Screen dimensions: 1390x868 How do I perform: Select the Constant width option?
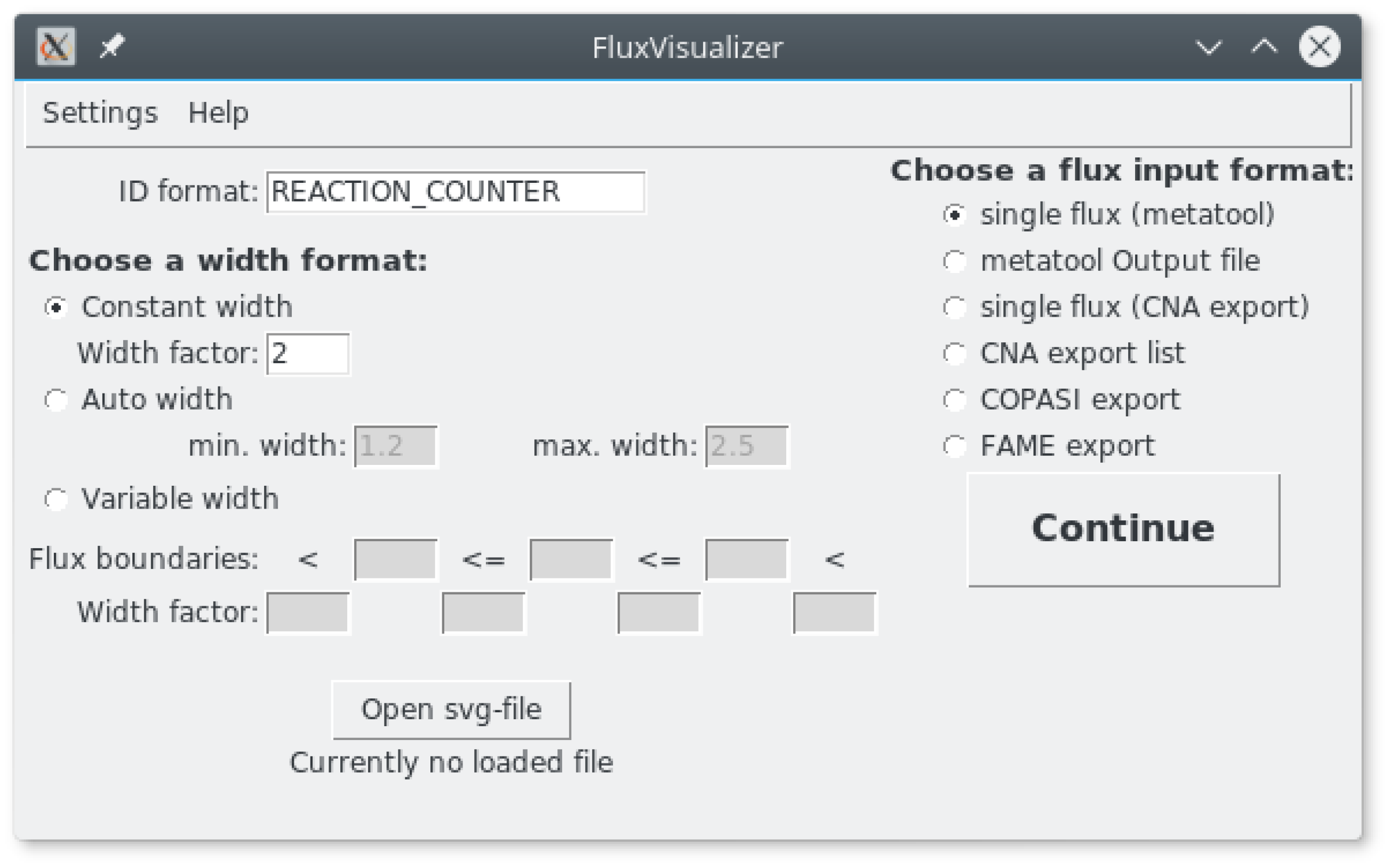click(169, 307)
